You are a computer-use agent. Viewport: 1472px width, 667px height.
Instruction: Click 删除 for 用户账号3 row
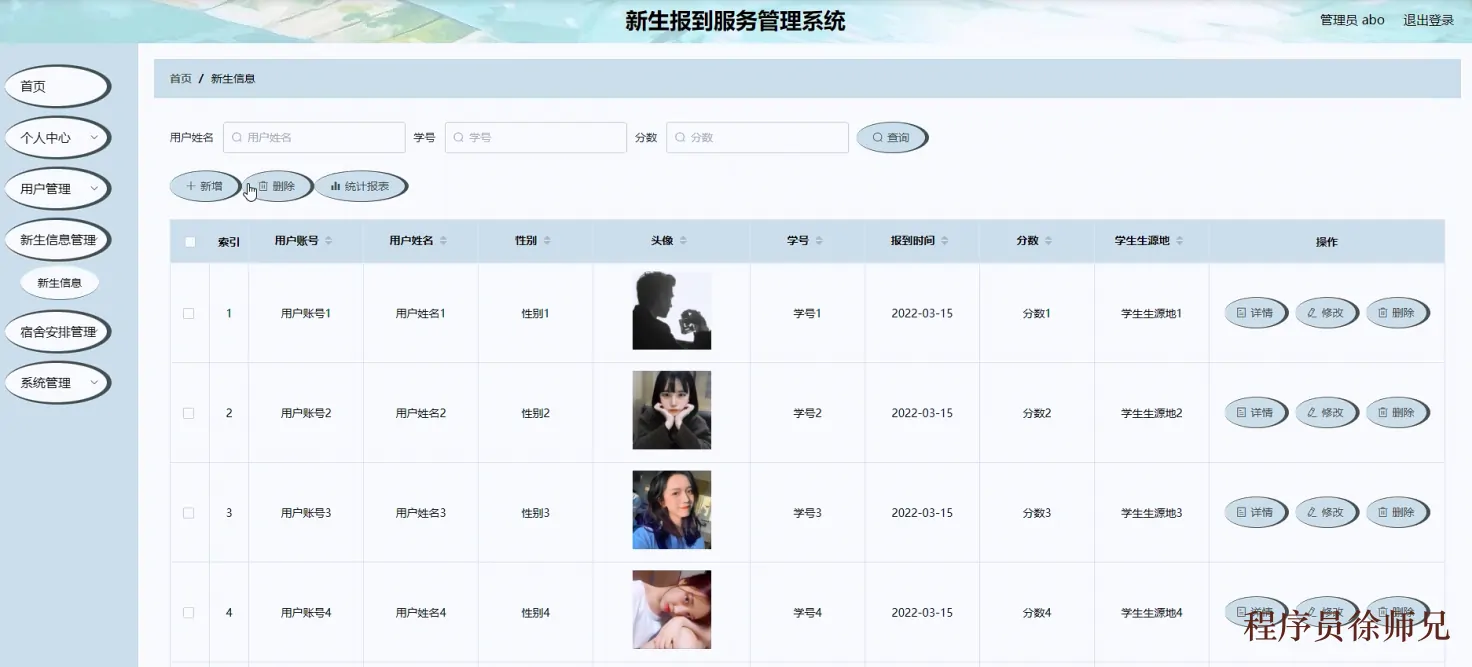(1398, 513)
